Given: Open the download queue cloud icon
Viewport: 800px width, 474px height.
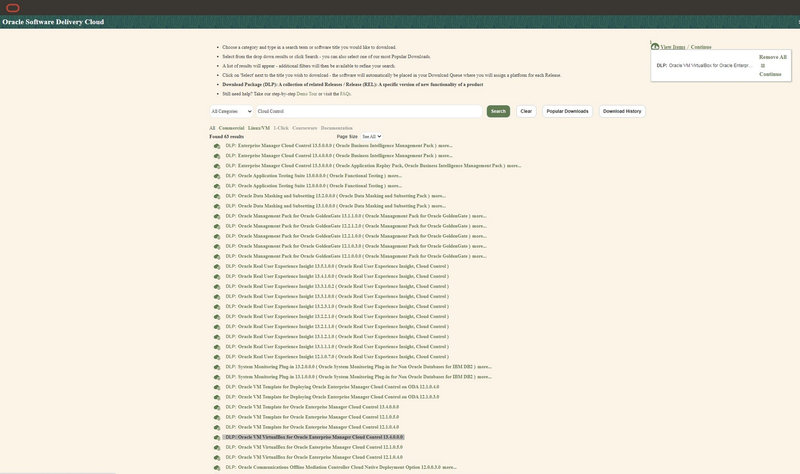Looking at the screenshot, I should coord(655,46).
